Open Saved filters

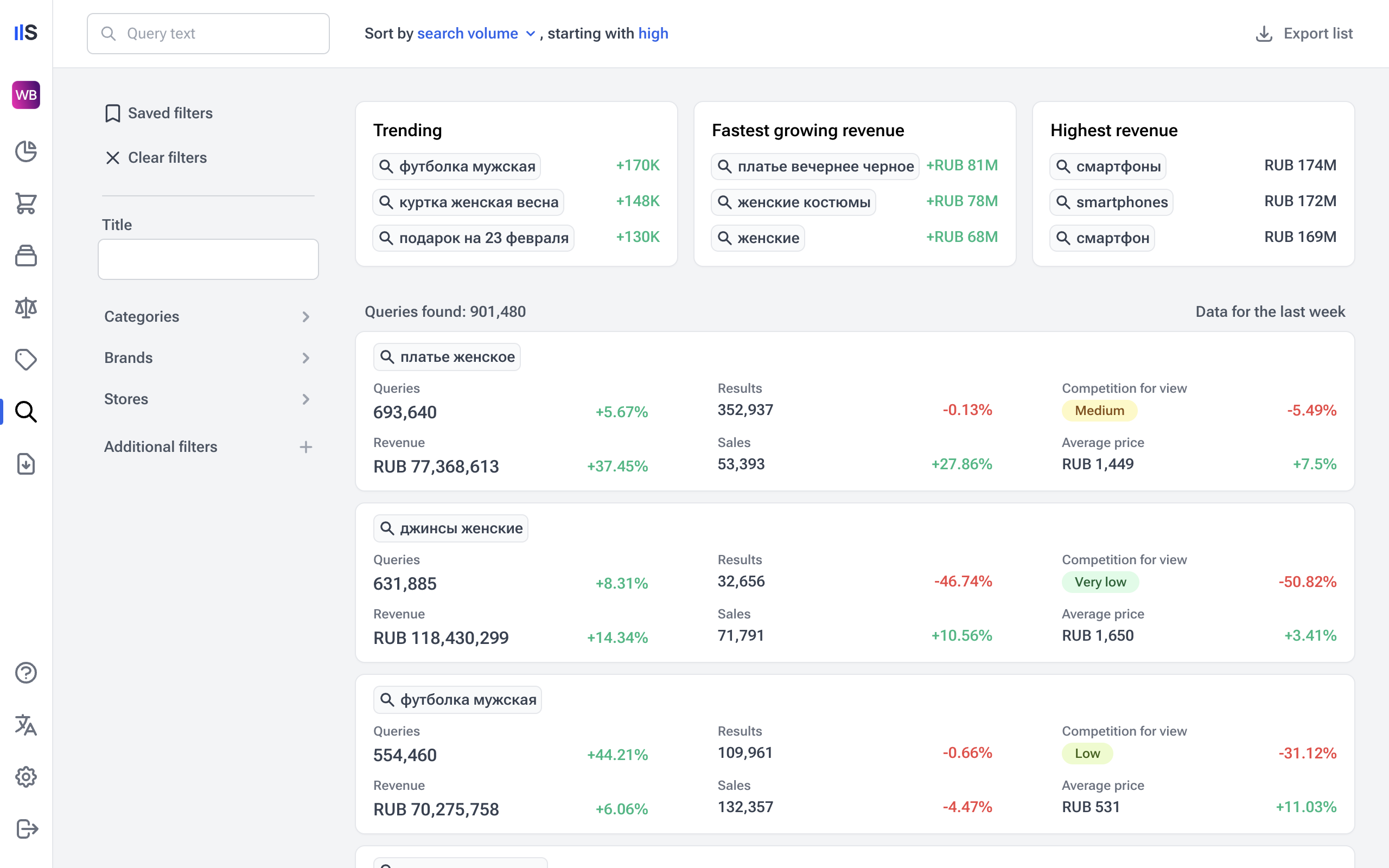[159, 113]
